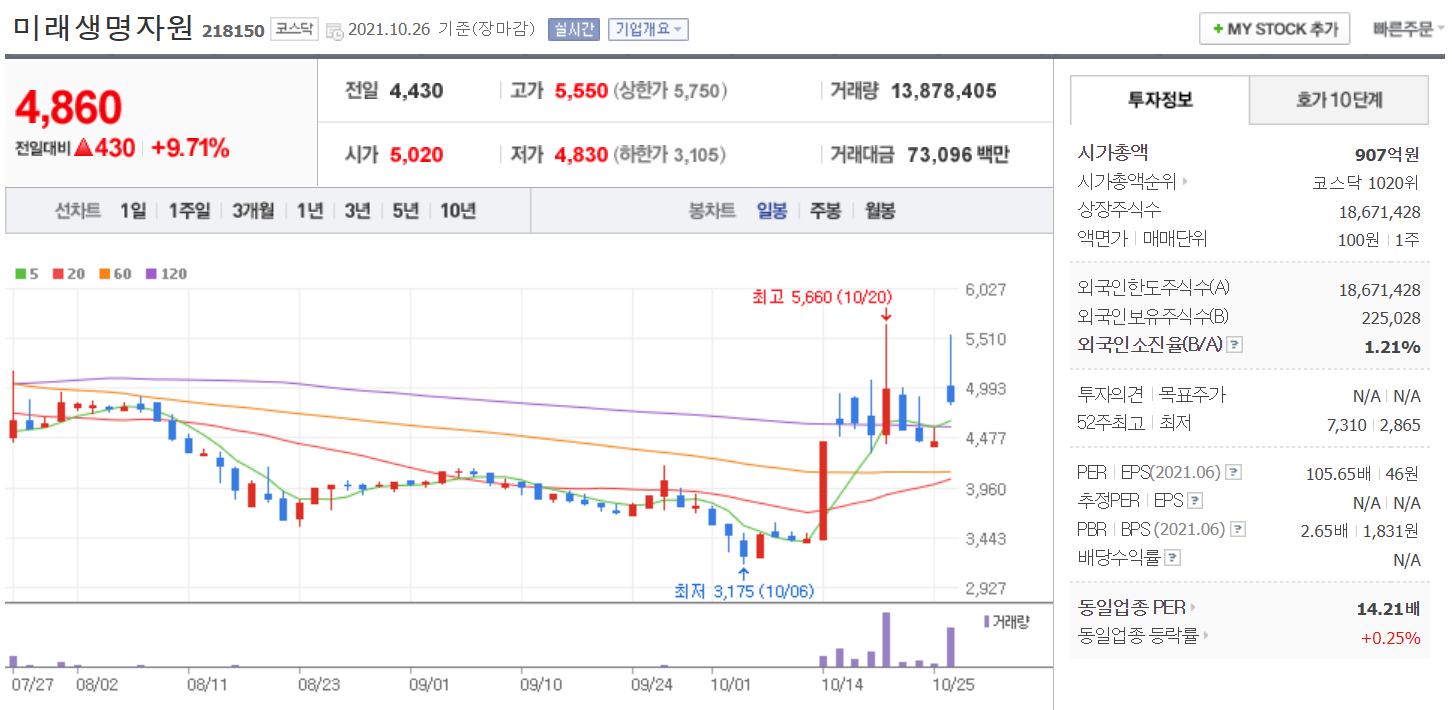
Task: Click the +9.71% change rate
Action: [190, 148]
